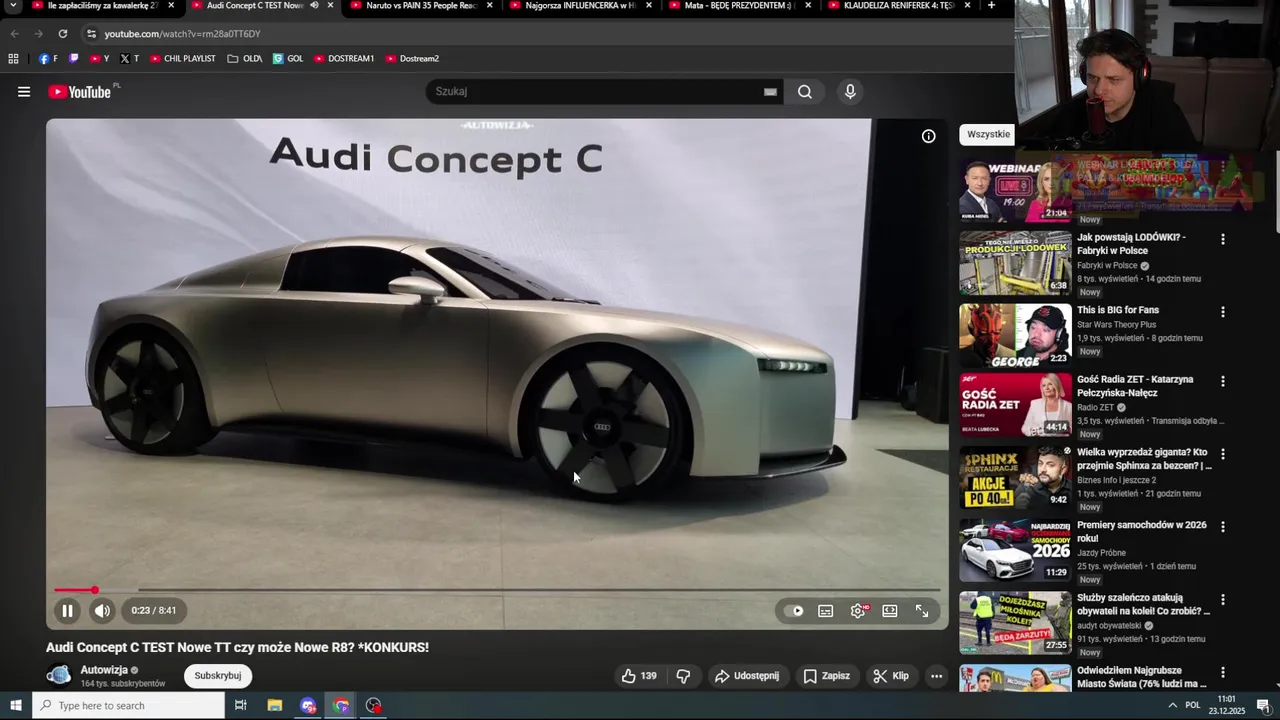Viewport: 1280px width, 720px height.
Task: Save the video with Zapisz
Action: [x=827, y=676]
